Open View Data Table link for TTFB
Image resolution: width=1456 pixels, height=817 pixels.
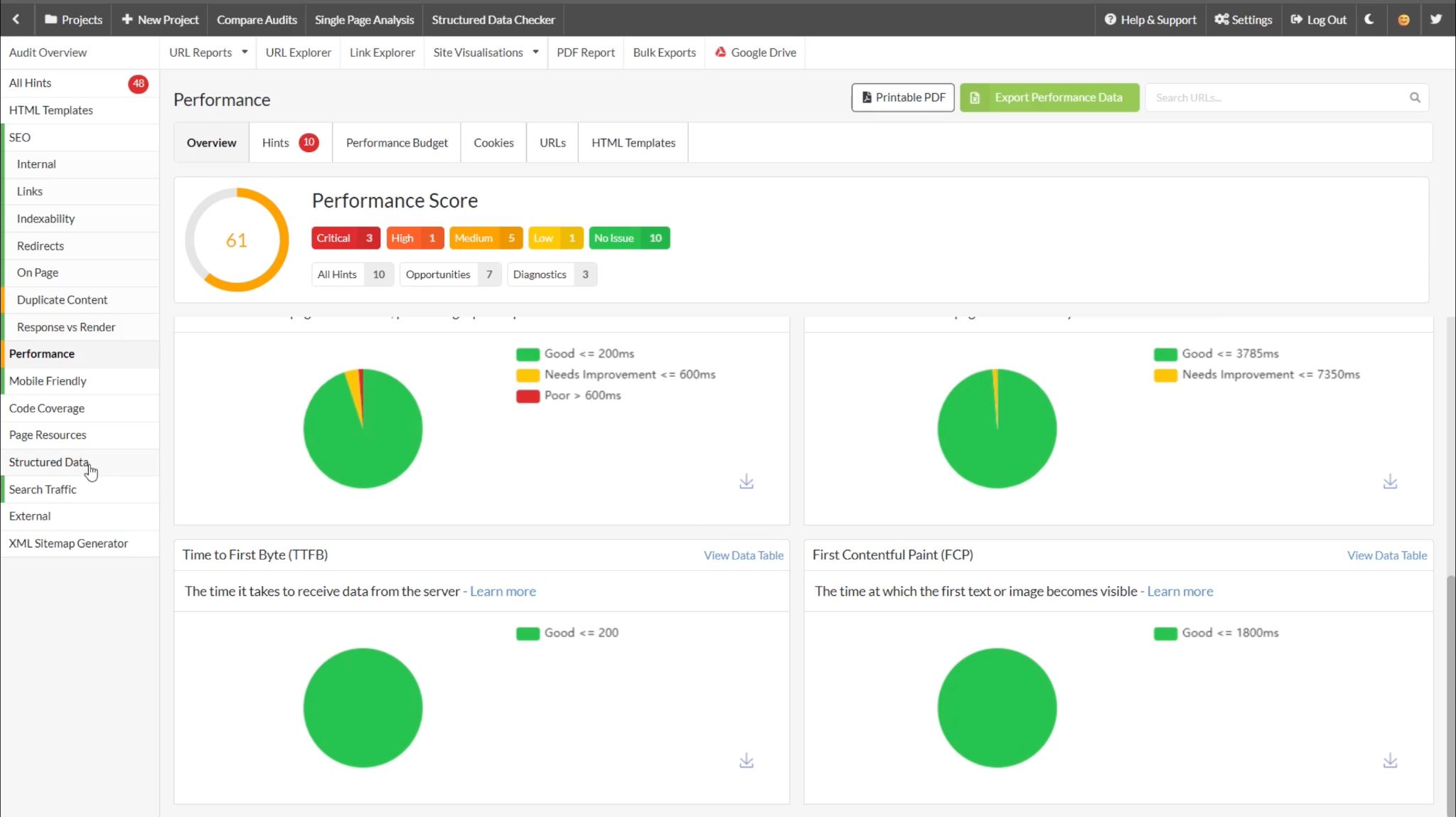click(x=744, y=555)
